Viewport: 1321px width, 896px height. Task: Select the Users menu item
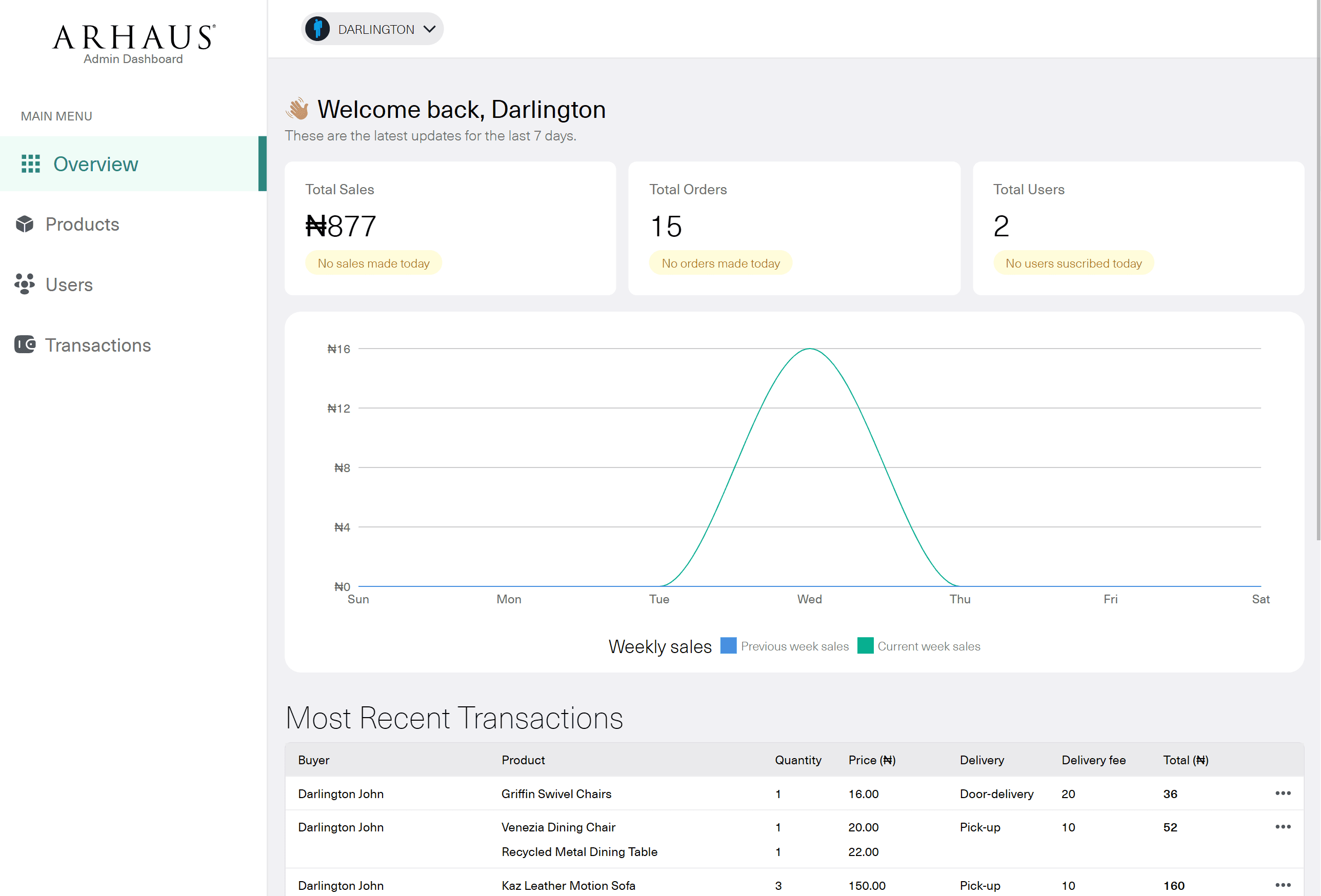click(69, 284)
